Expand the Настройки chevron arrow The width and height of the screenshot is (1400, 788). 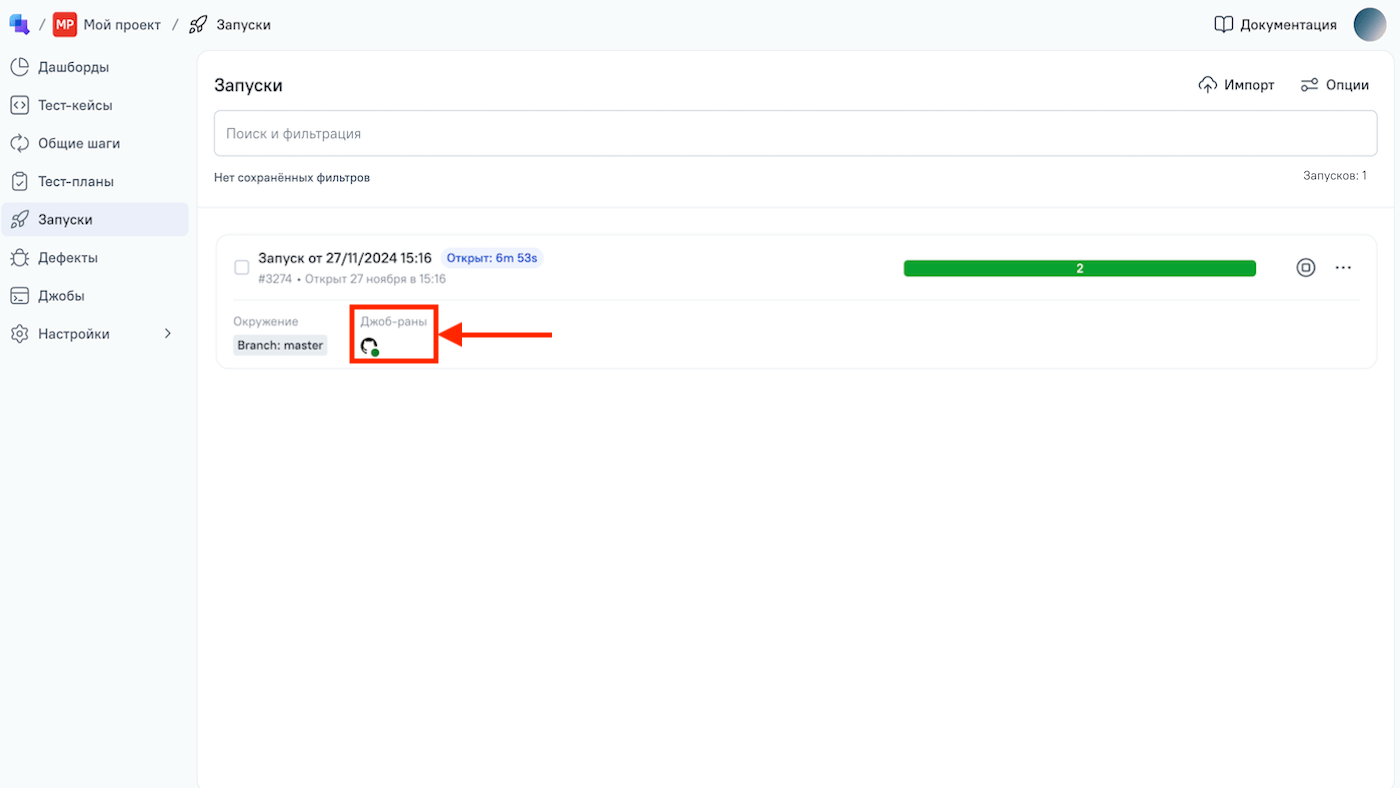167,334
